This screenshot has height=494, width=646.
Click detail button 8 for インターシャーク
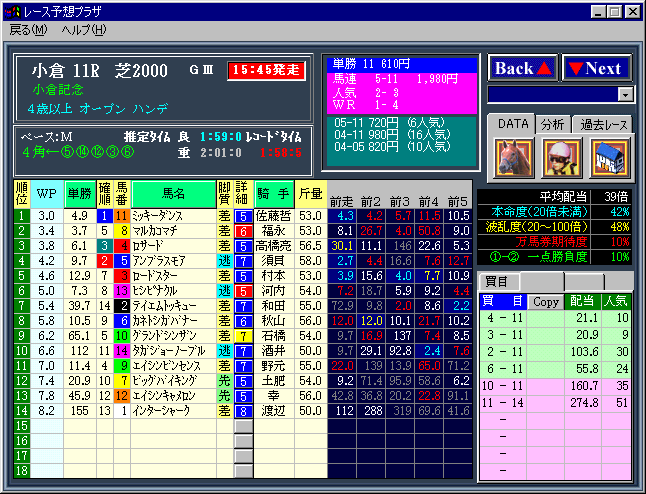click(243, 411)
